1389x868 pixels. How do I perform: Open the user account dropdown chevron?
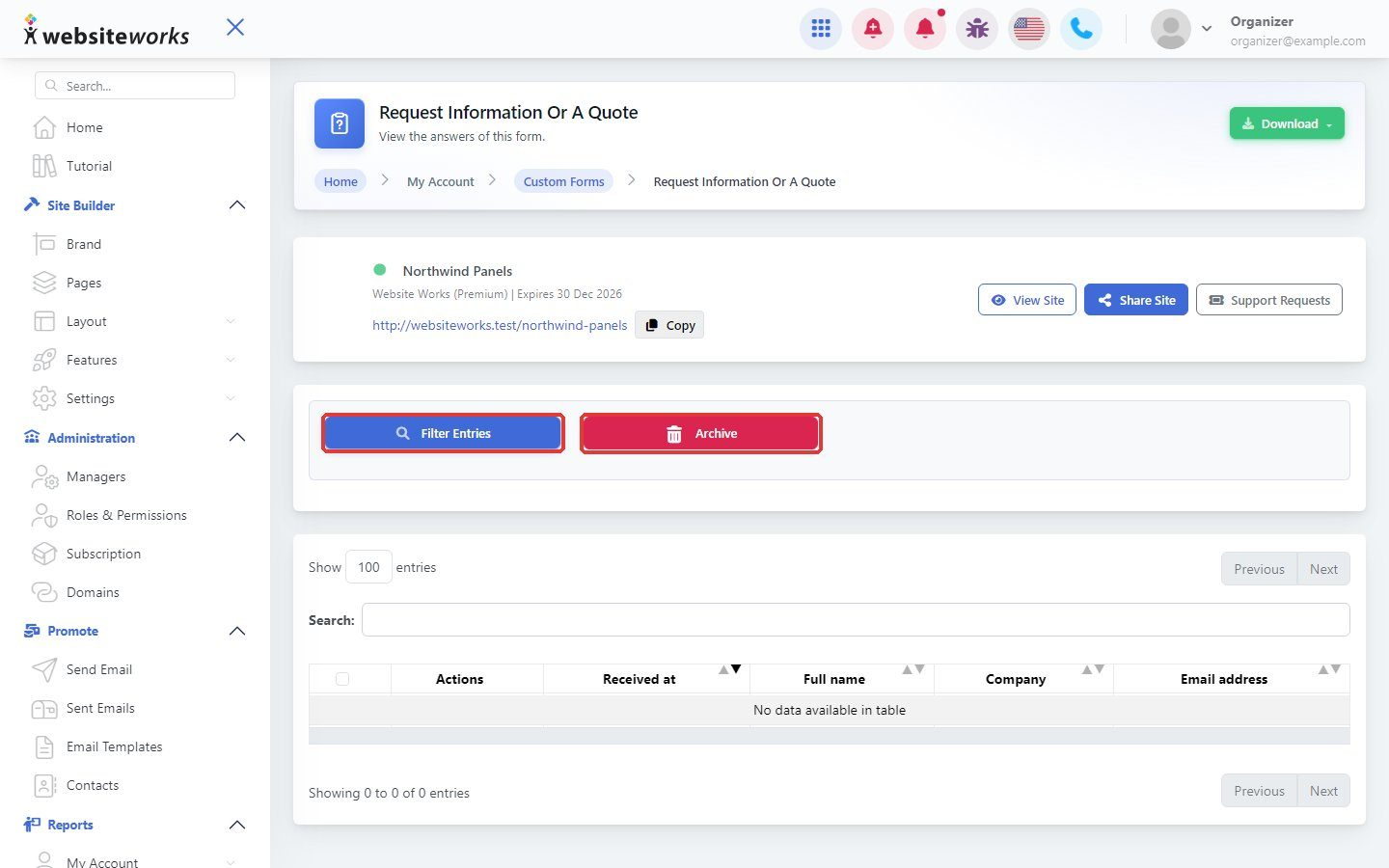click(1206, 29)
